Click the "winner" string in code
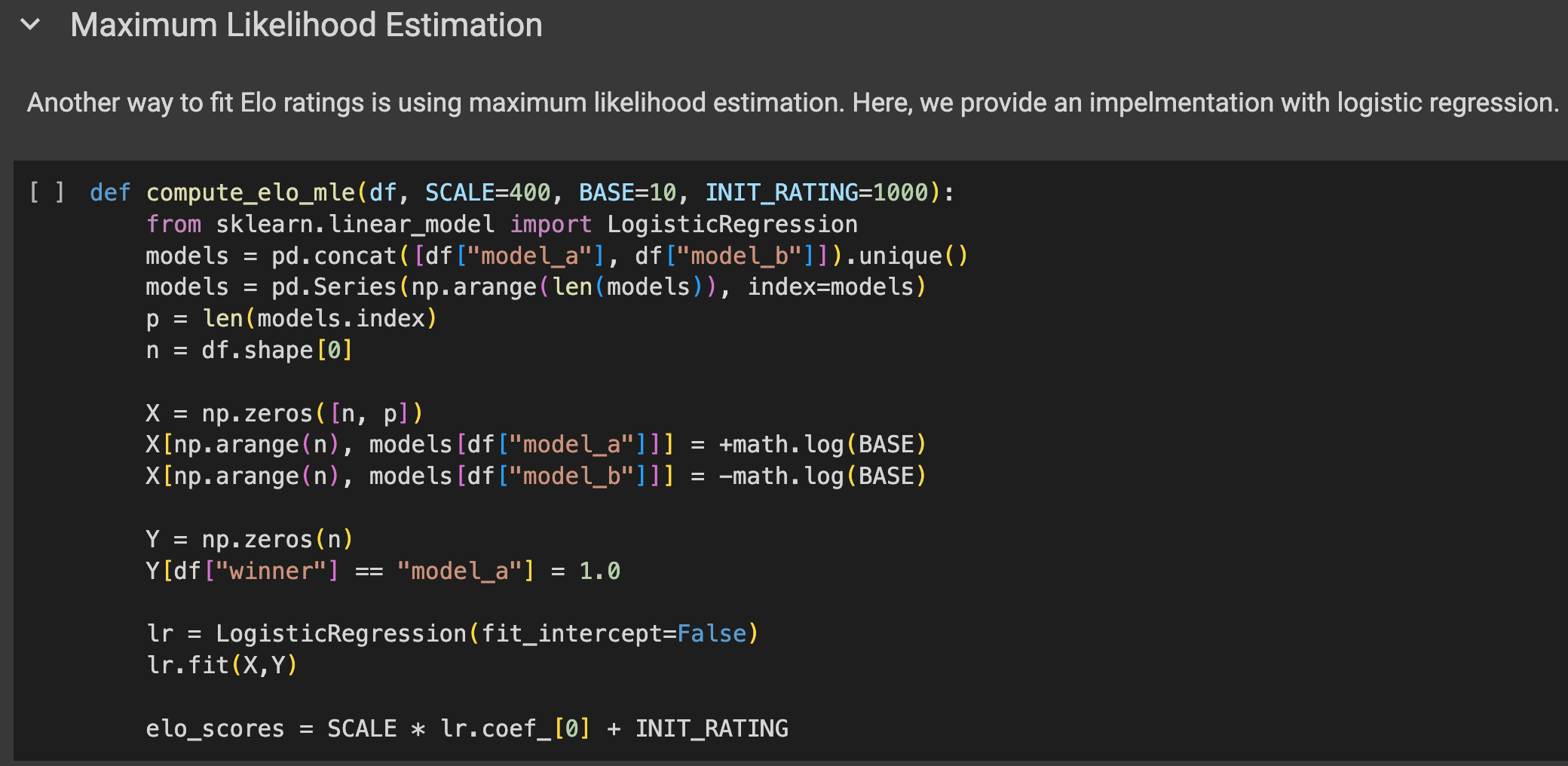1568x766 pixels. point(271,571)
